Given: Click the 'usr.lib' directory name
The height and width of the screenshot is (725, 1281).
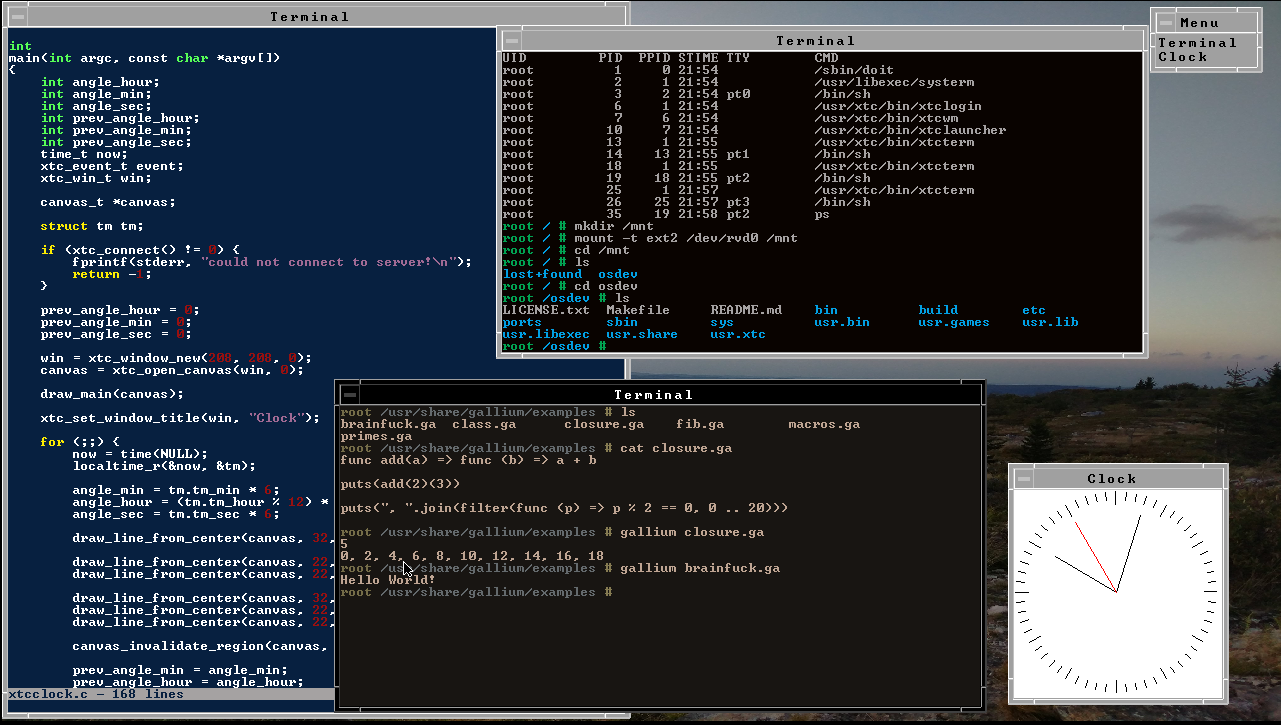Looking at the screenshot, I should pyautogui.click(x=1050, y=322).
